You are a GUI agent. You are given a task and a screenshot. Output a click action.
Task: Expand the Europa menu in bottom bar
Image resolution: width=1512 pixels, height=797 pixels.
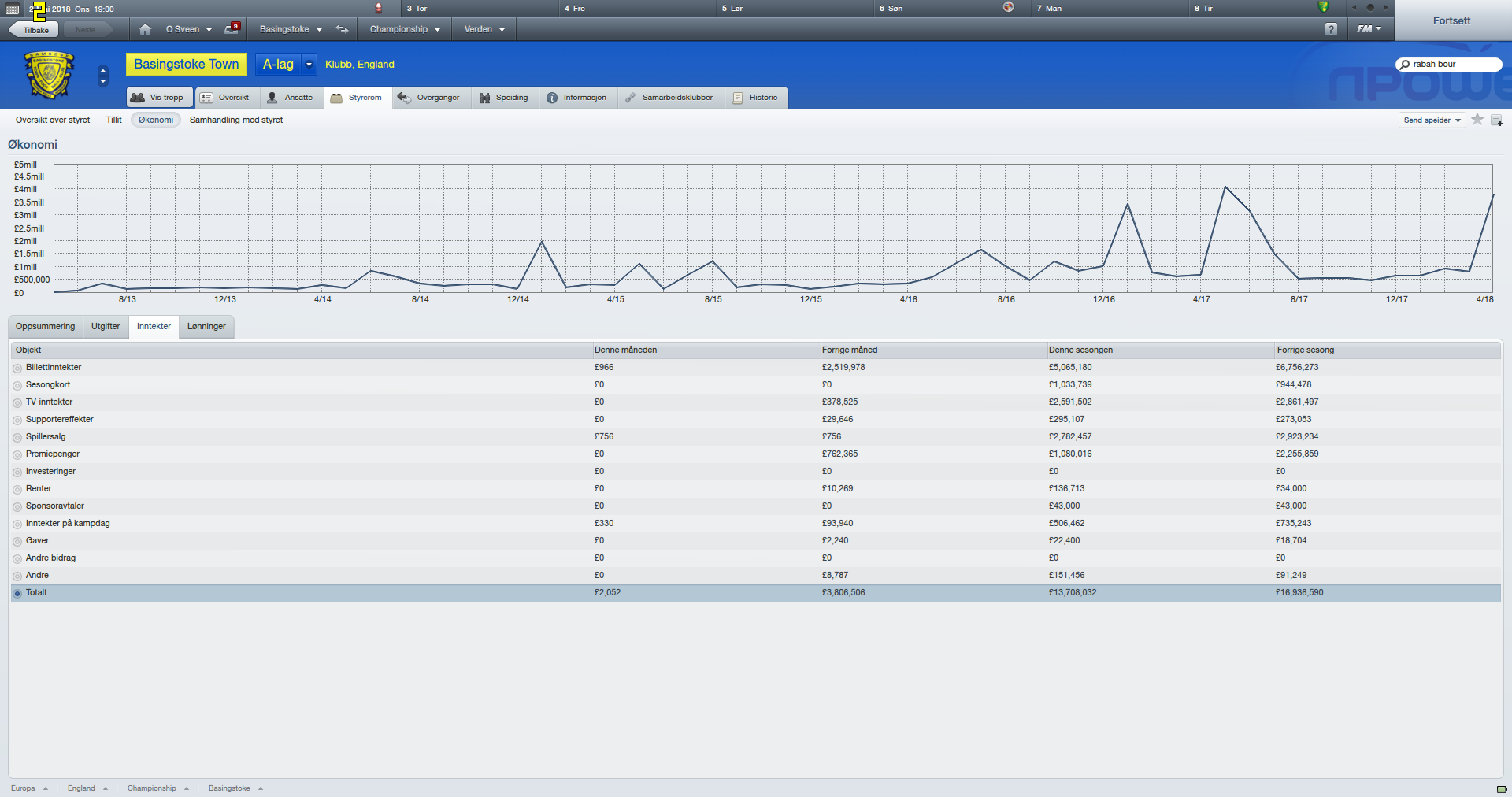point(29,788)
